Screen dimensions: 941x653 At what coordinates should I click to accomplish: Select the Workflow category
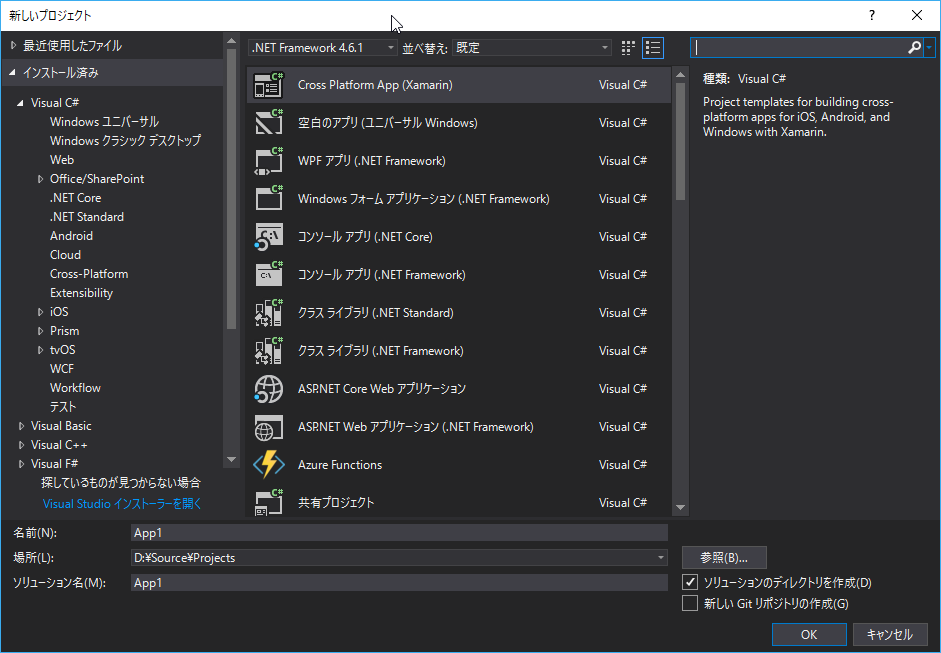pos(76,388)
